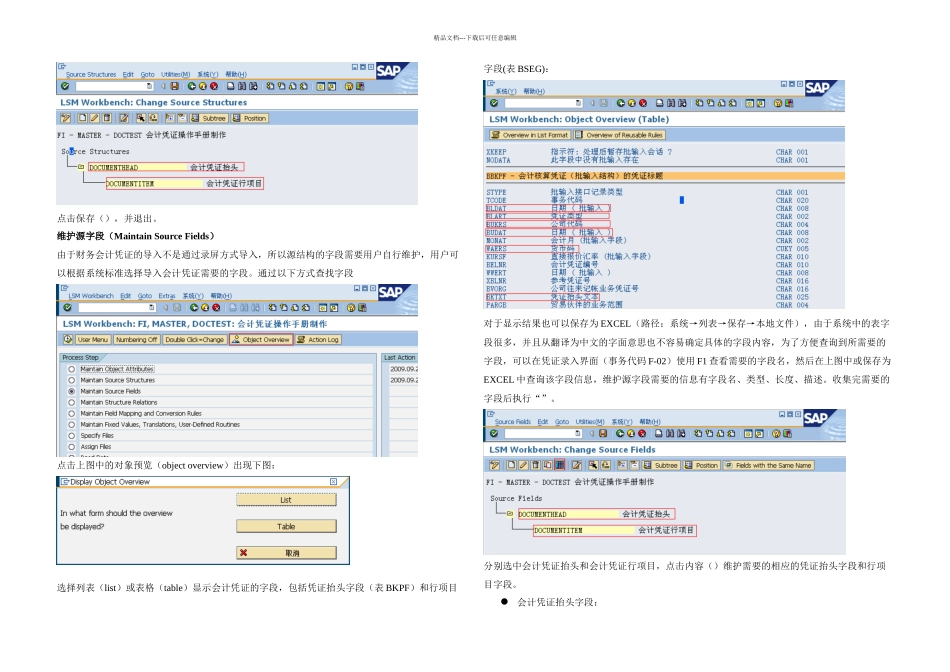Click Create (blank page) icon in Change Source Structures toolbar
The height and width of the screenshot is (672, 950).
[82, 118]
